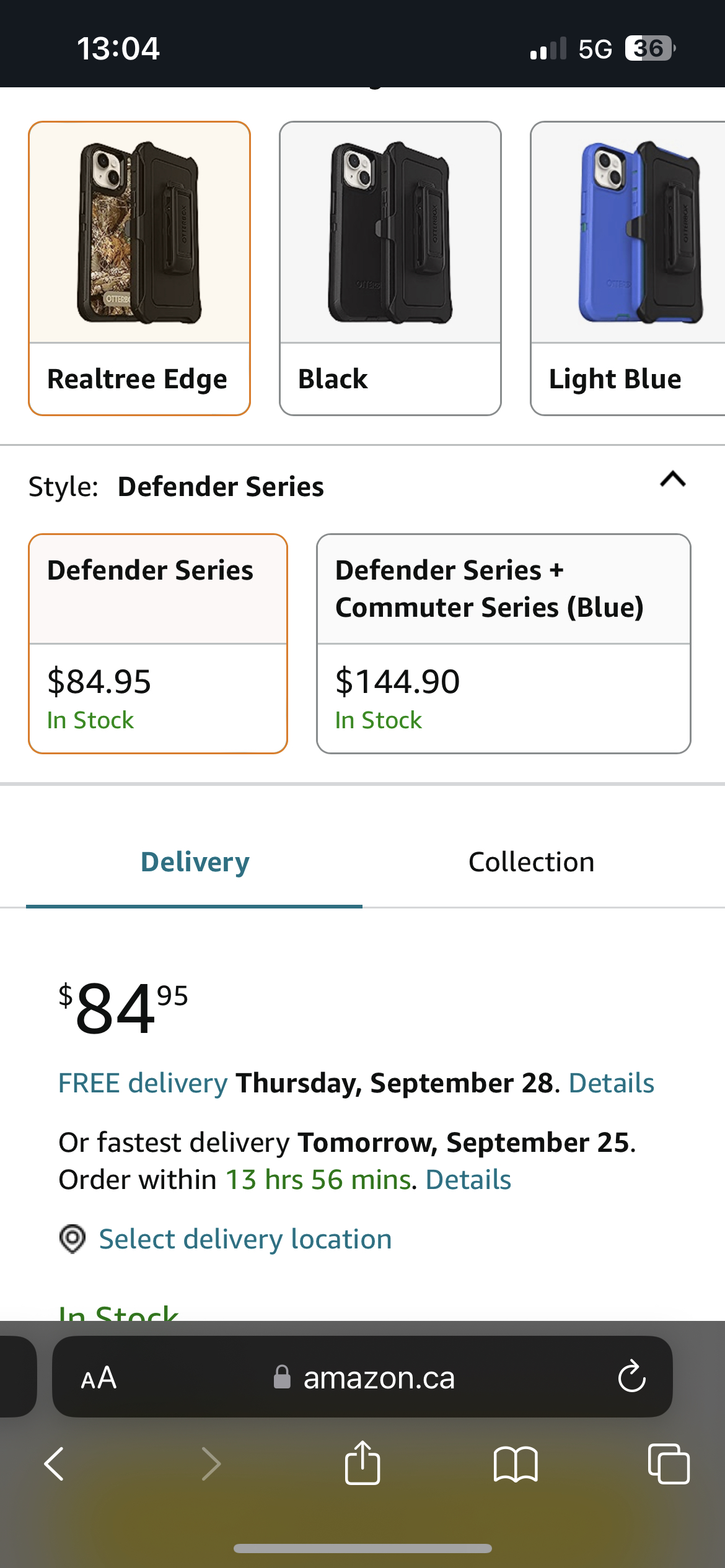Switch to the Collection tab
Viewport: 725px width, 1568px height.
[532, 861]
